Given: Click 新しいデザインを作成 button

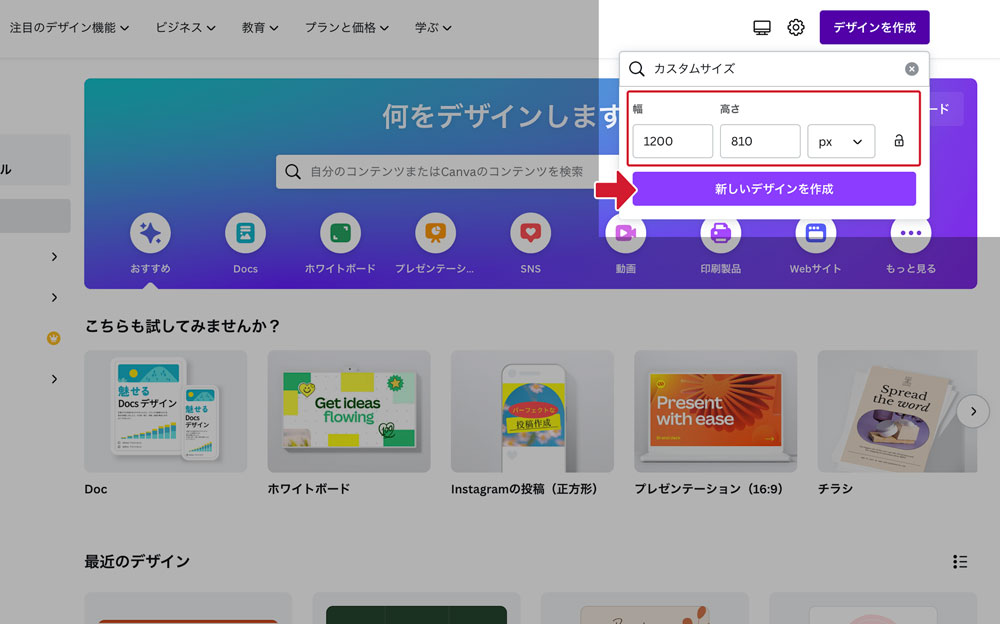Looking at the screenshot, I should pyautogui.click(x=774, y=189).
